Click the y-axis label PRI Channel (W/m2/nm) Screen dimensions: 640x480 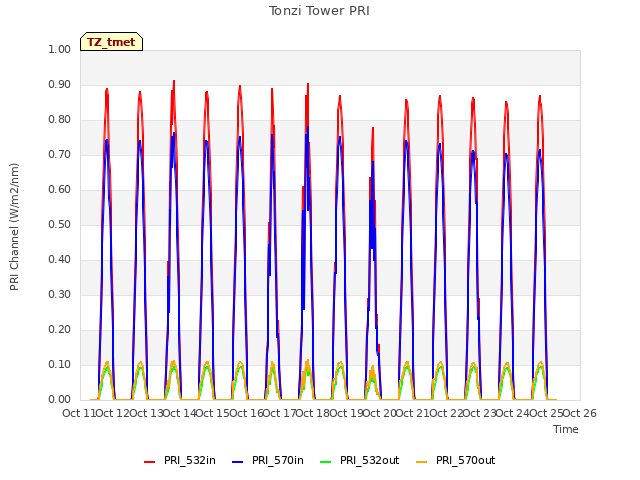(x=14, y=227)
